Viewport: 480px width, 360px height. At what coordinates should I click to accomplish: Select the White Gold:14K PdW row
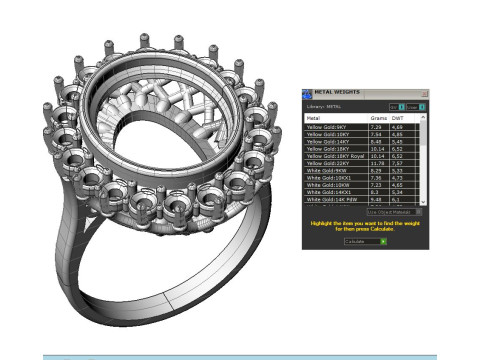pyautogui.click(x=362, y=199)
